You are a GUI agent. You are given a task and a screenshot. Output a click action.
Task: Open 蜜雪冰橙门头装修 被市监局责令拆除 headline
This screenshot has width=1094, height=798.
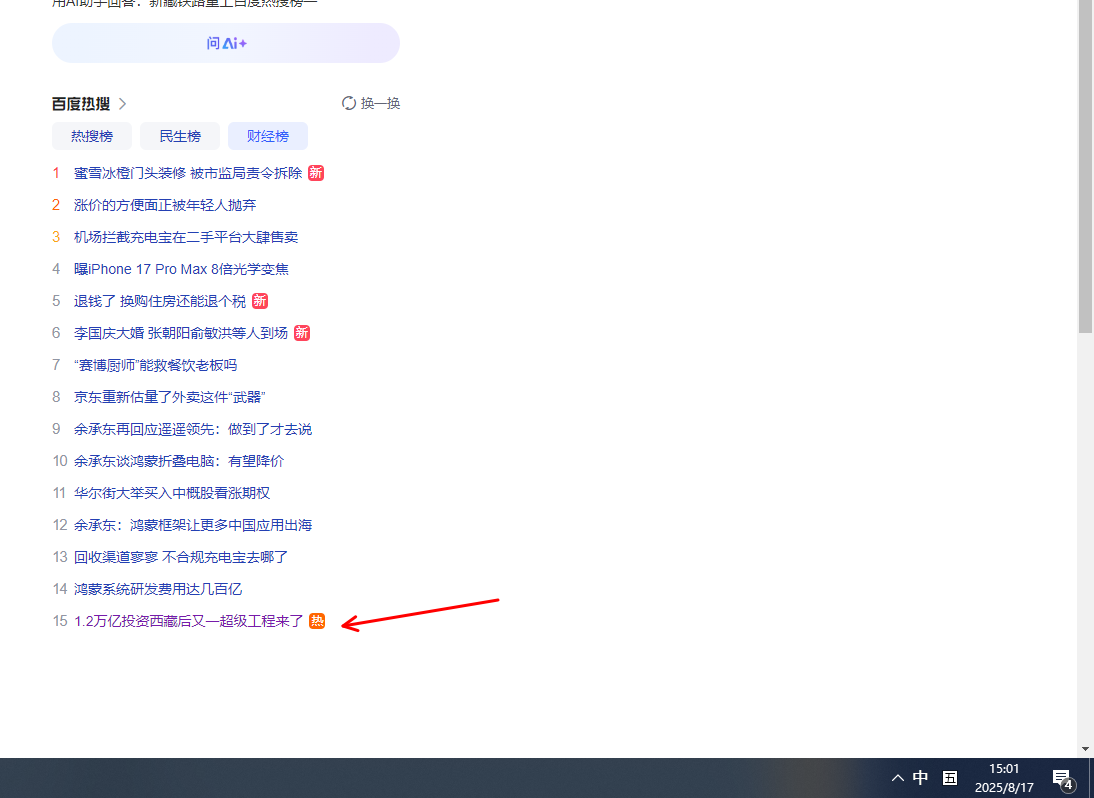tap(188, 173)
